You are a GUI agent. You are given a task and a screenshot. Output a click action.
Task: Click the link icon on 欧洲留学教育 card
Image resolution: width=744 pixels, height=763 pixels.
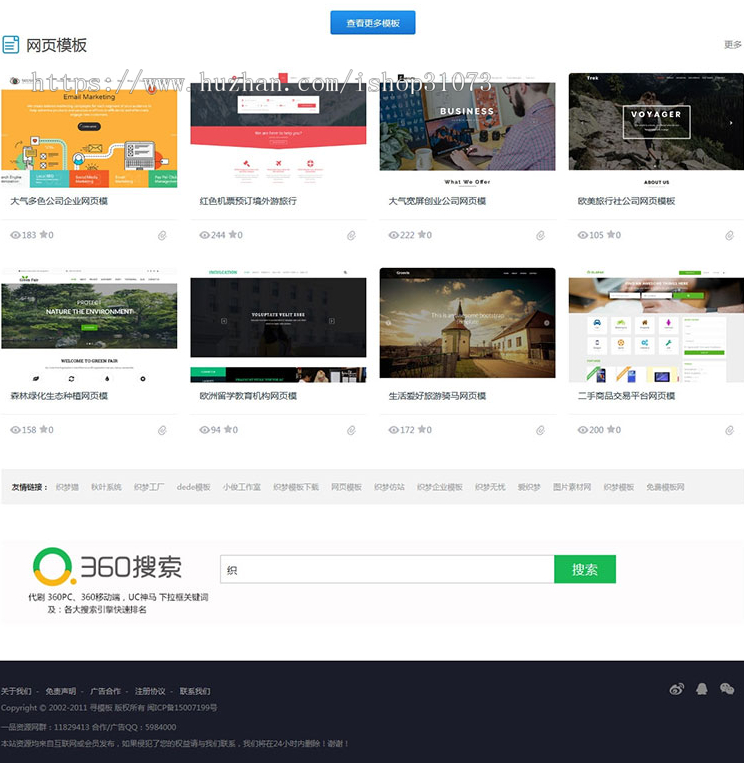[351, 430]
